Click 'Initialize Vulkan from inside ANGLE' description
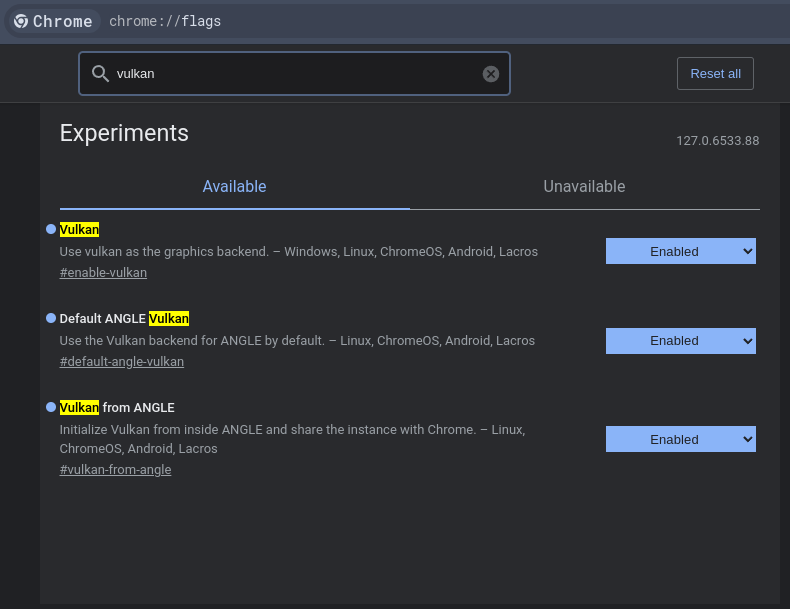Screen dimensions: 790x609 pos(292,439)
